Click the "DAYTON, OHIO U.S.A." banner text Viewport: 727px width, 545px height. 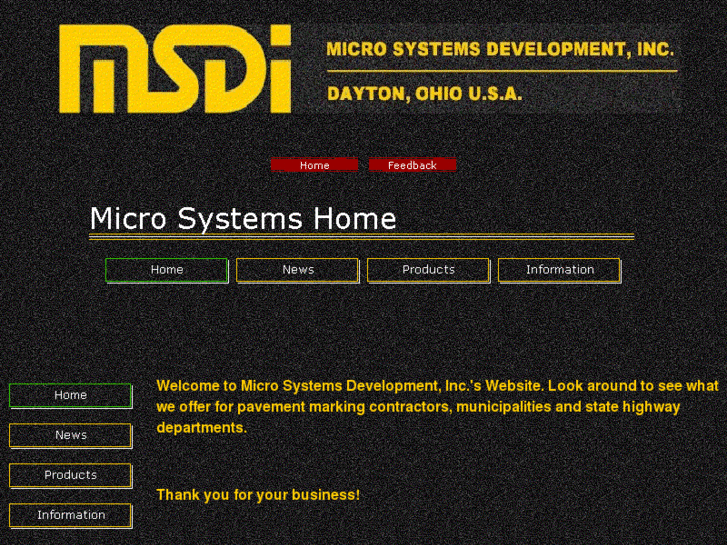coord(425,94)
